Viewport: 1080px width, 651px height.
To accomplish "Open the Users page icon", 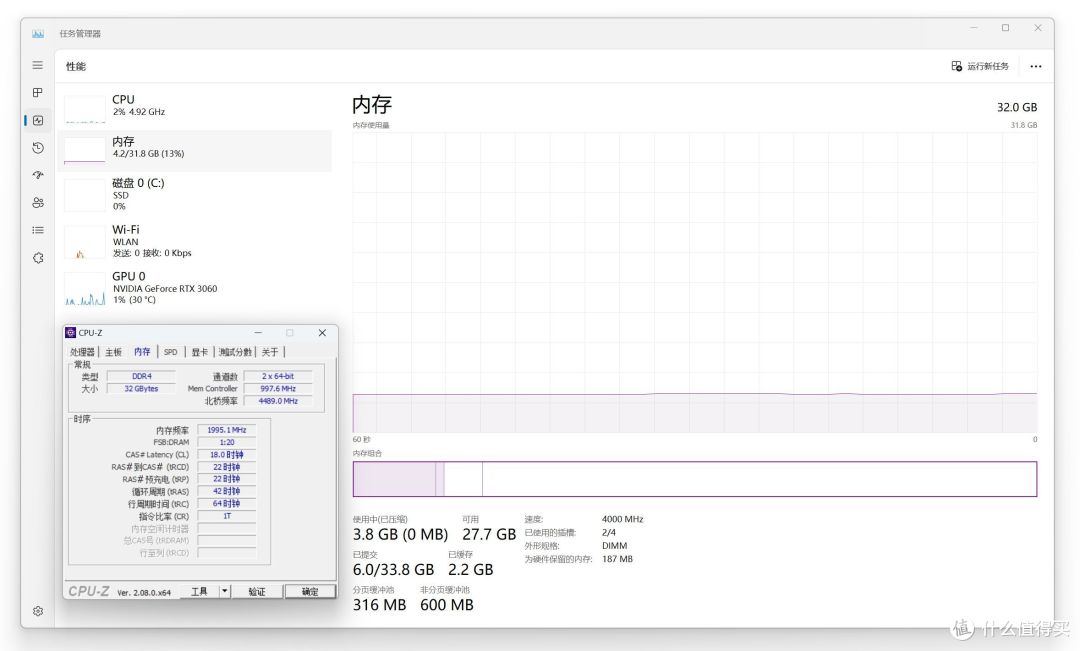I will (37, 202).
